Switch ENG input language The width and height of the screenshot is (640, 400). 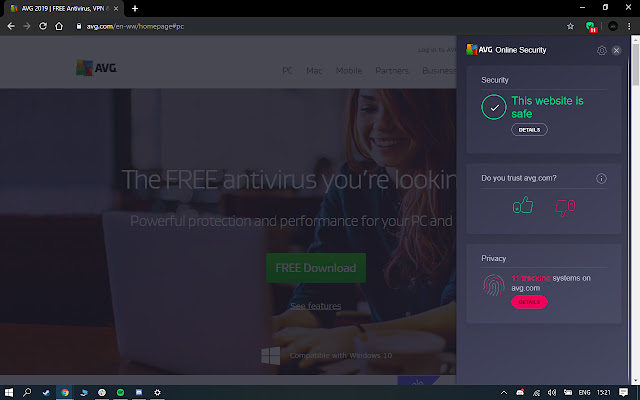click(584, 393)
